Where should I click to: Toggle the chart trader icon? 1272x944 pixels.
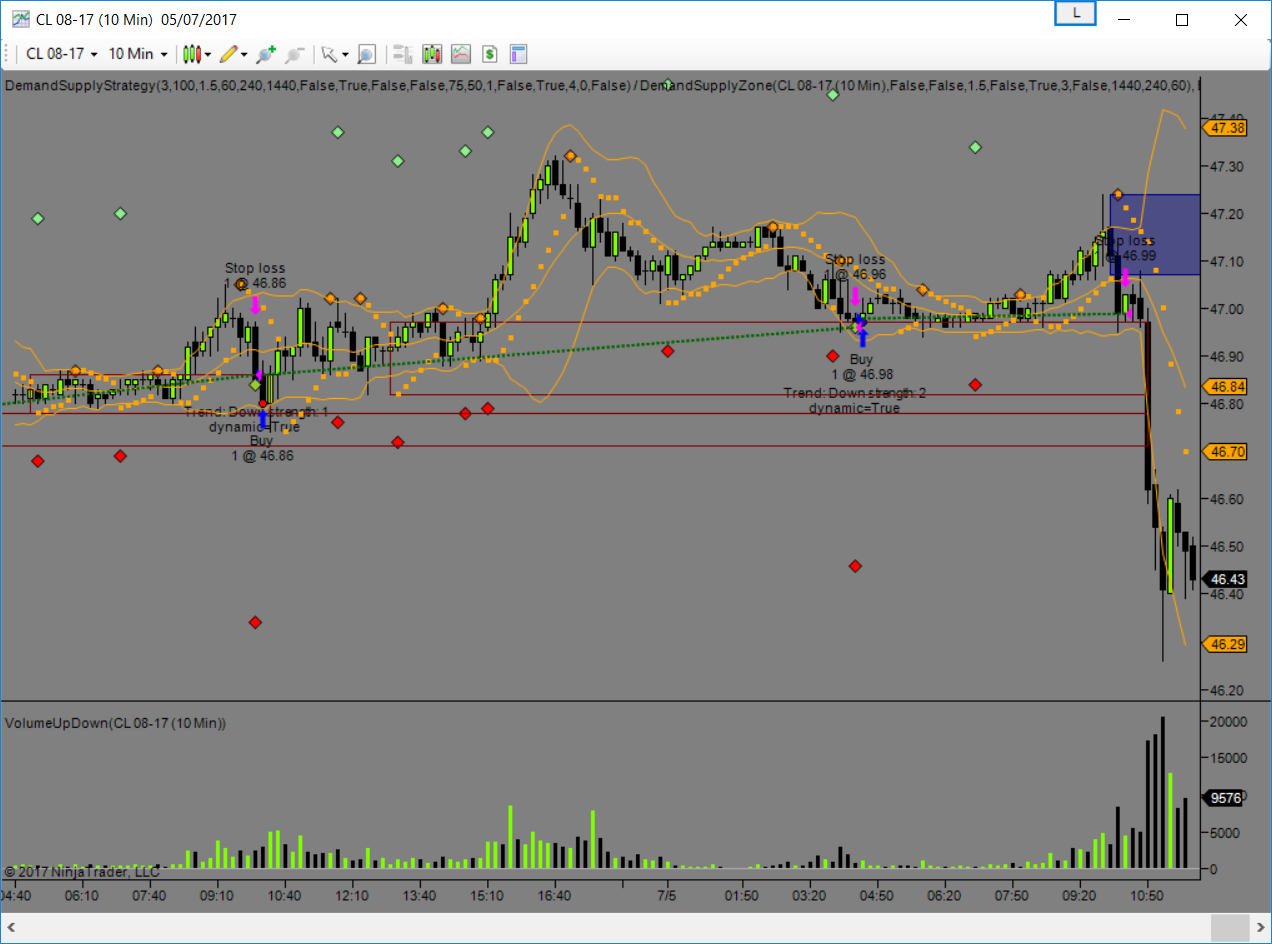[x=403, y=54]
